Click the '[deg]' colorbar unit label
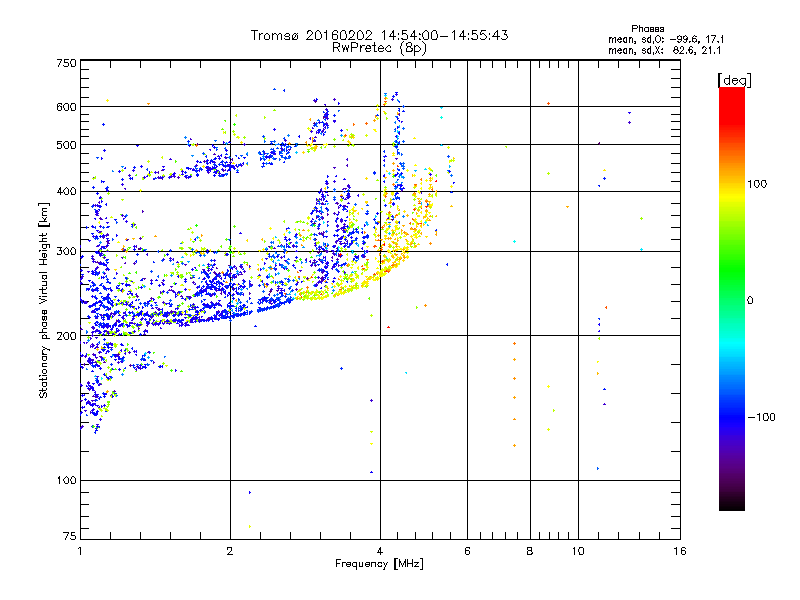Viewport: 800px width, 600px height. pyautogui.click(x=734, y=81)
